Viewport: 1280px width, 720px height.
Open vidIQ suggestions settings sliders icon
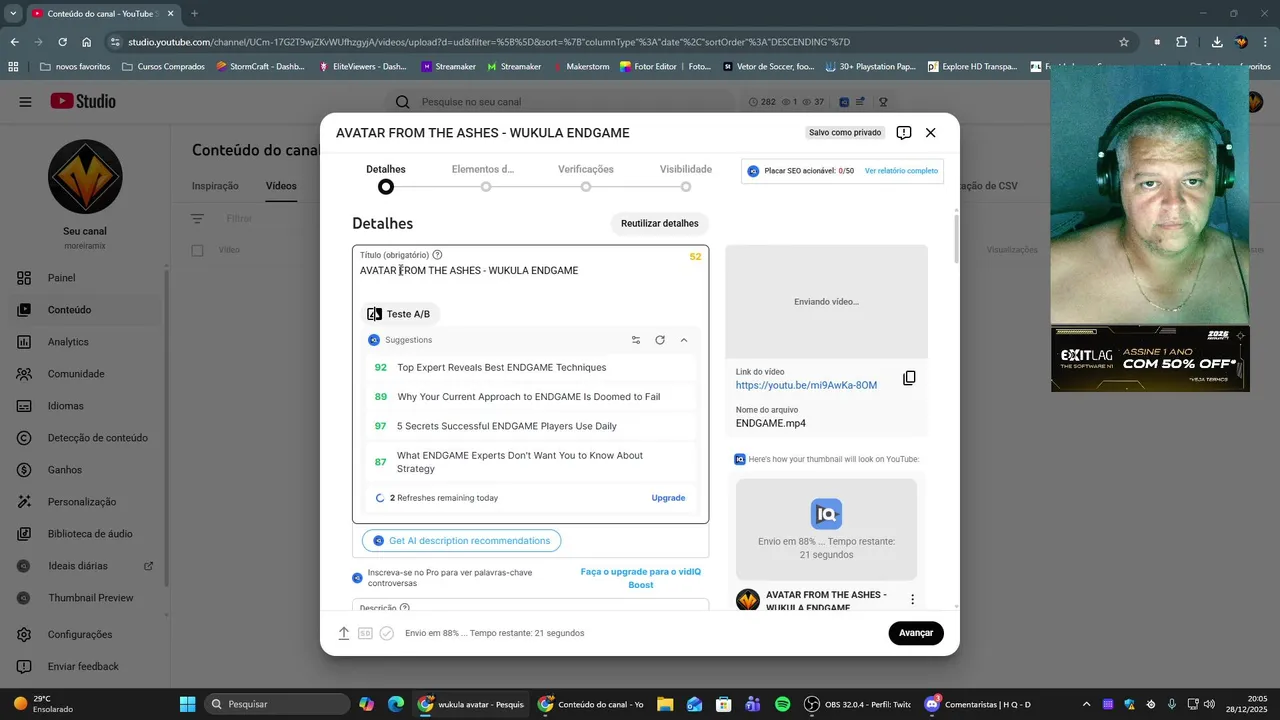(636, 340)
